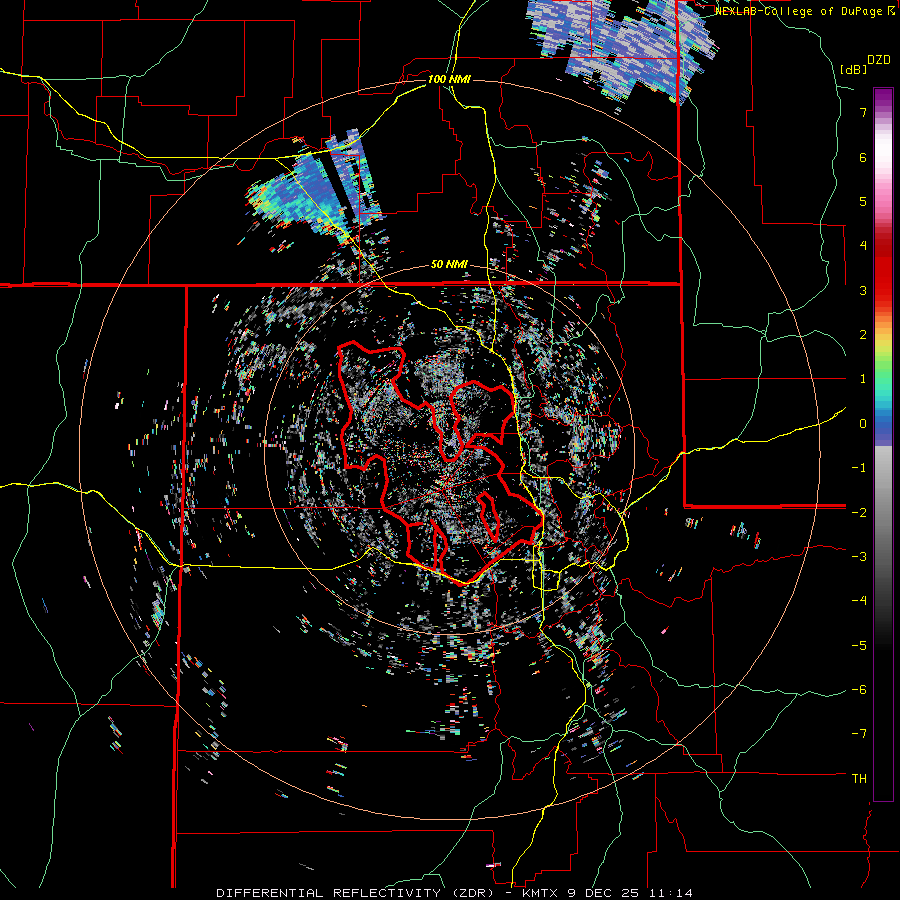Click the "100 NMI" range ring label
This screenshot has height=900, width=900.
(x=449, y=79)
